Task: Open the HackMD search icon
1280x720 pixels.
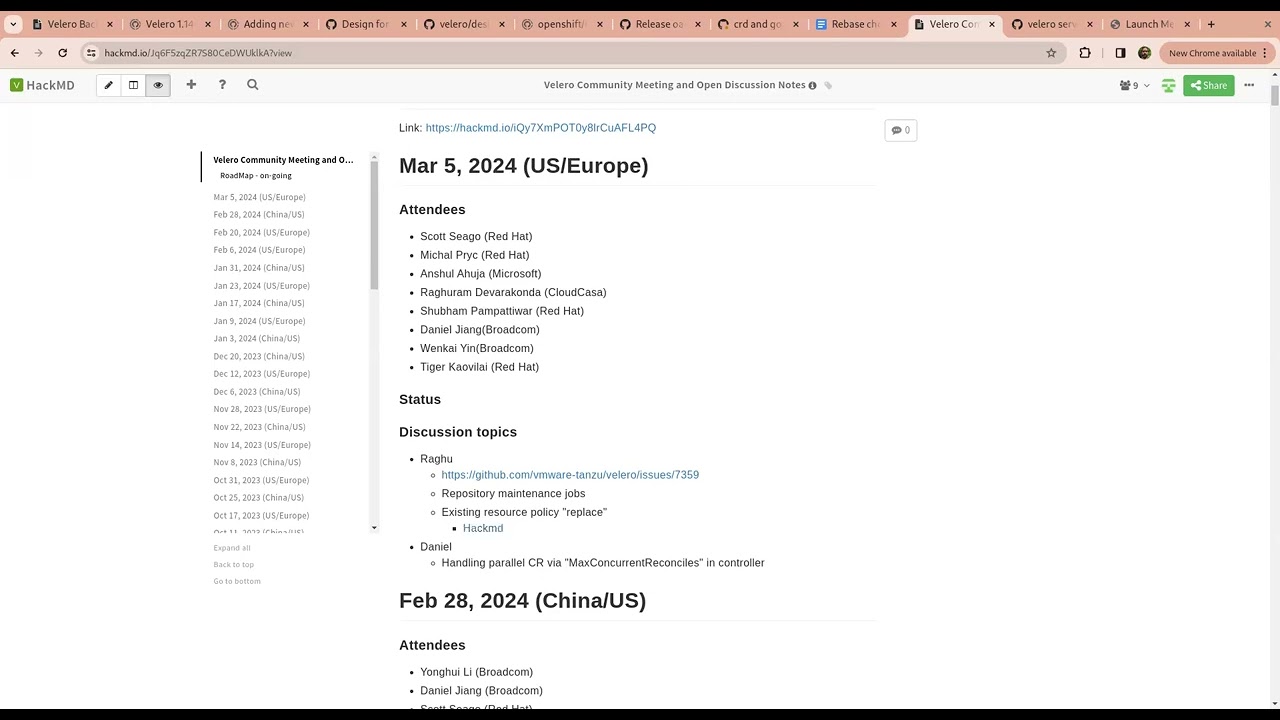Action: pos(253,85)
